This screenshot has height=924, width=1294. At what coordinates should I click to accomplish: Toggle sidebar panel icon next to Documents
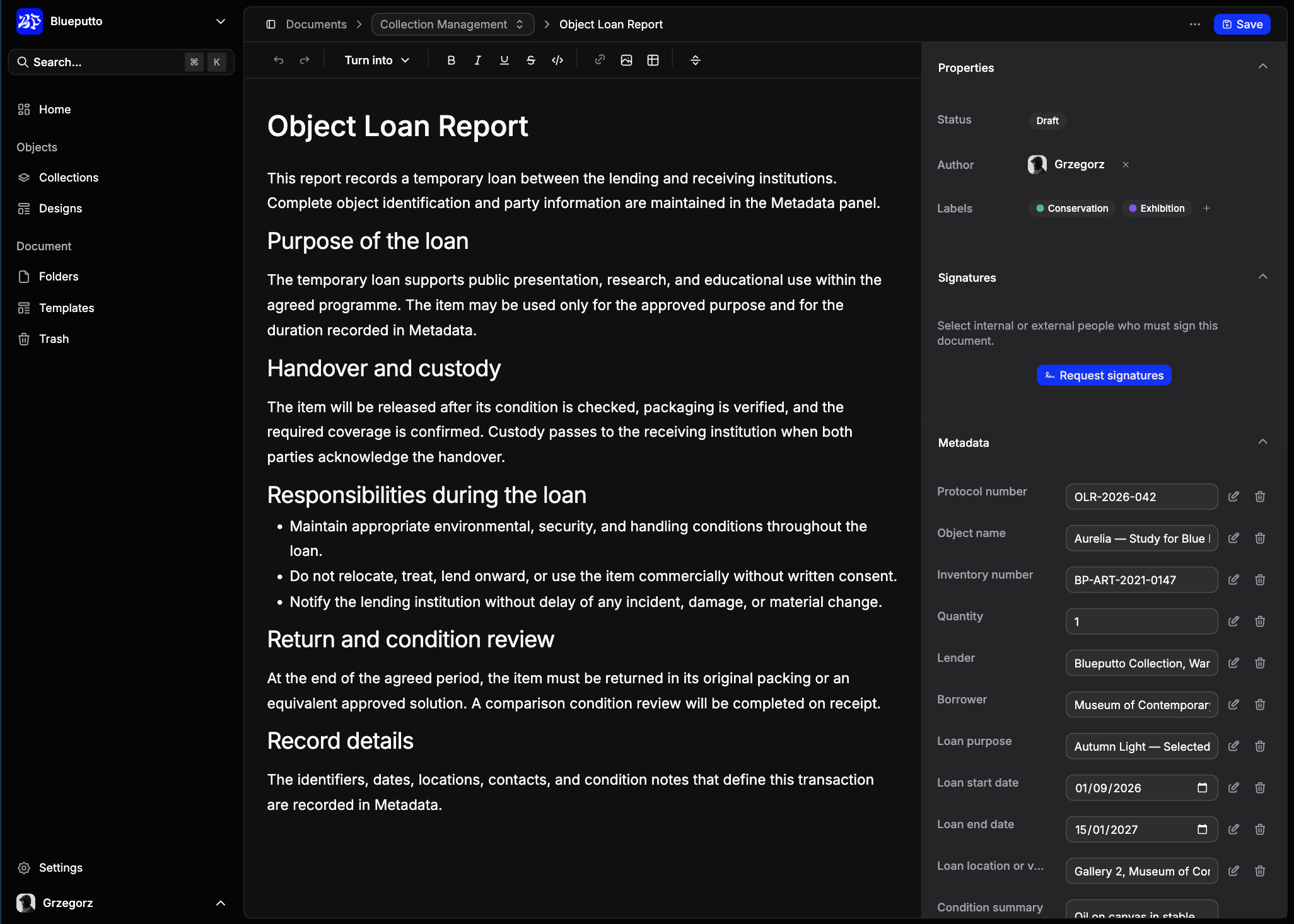coord(271,25)
